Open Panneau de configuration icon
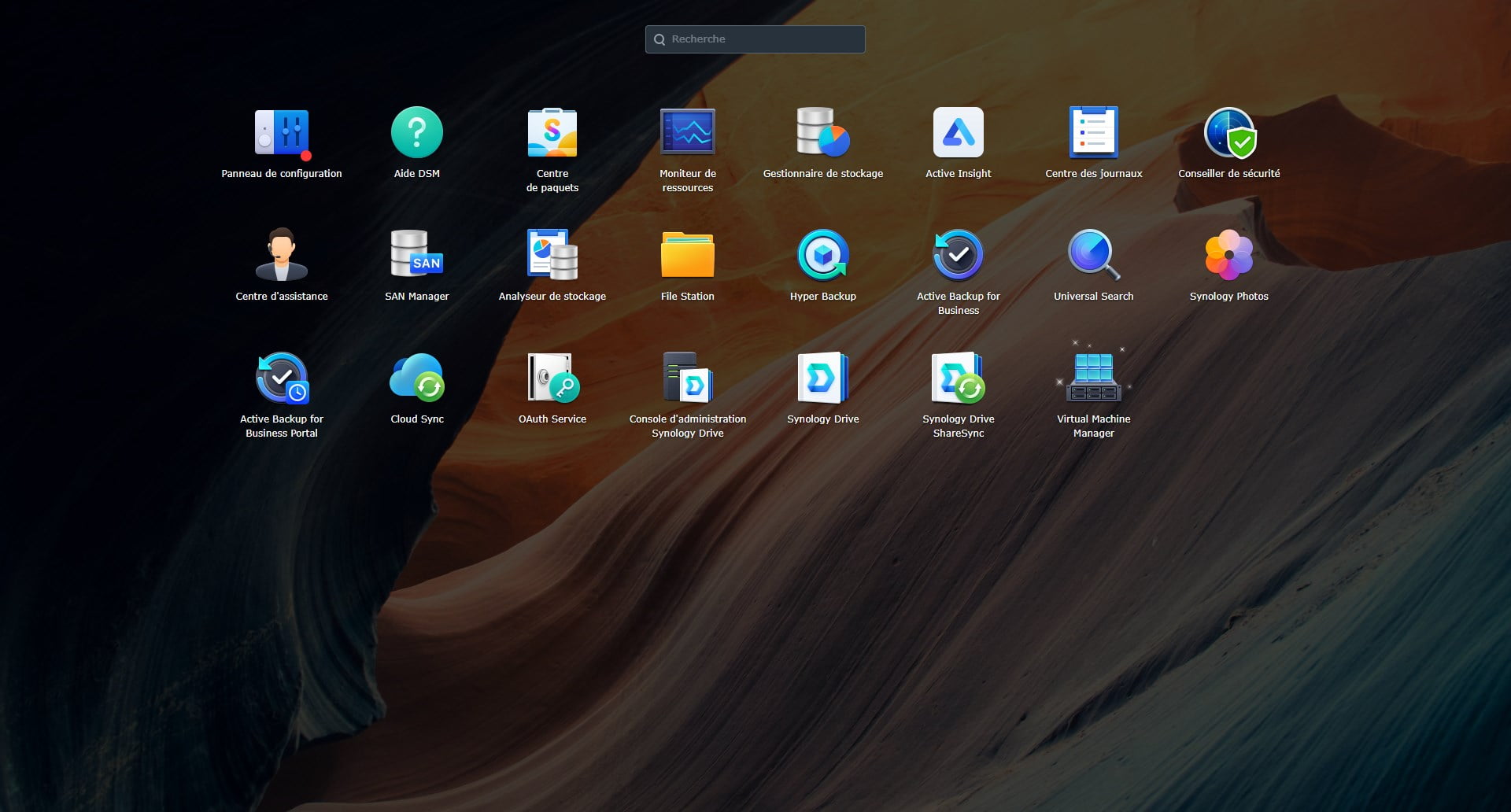 coord(282,132)
